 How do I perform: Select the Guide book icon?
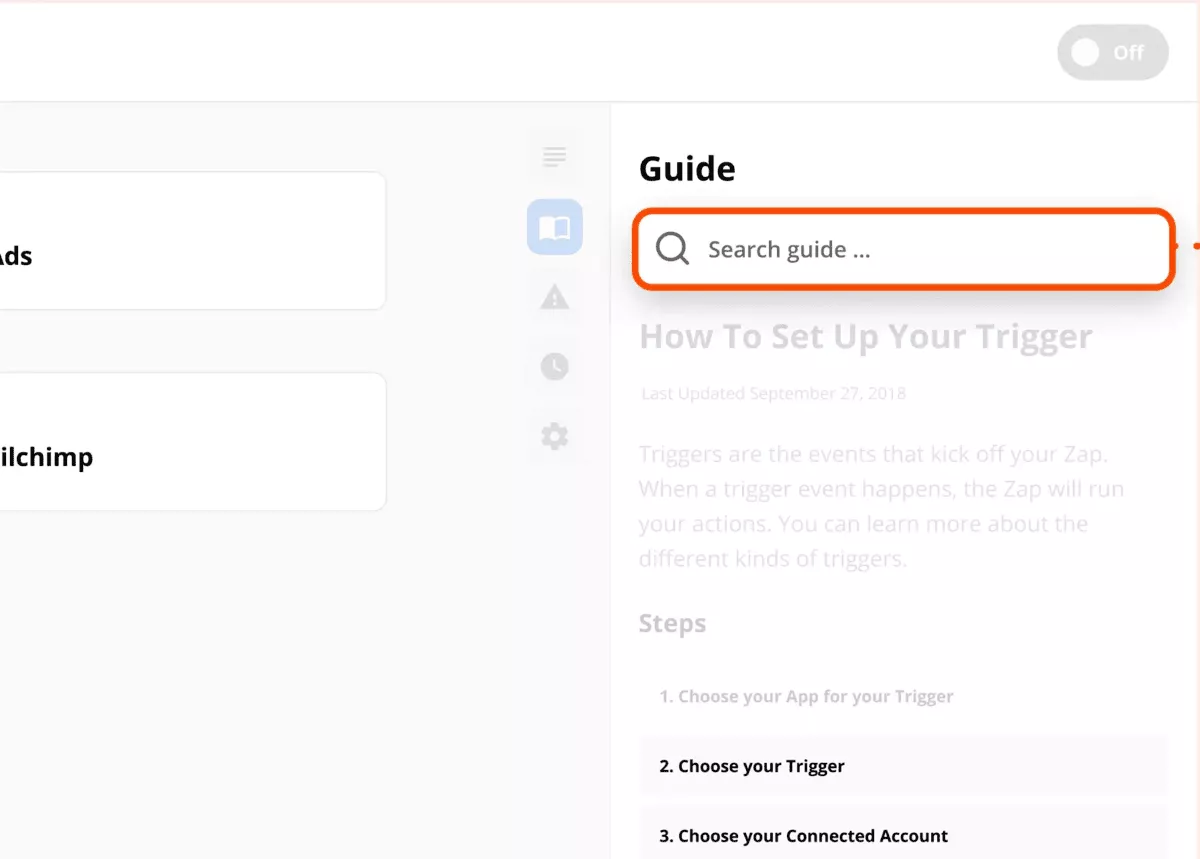click(554, 227)
